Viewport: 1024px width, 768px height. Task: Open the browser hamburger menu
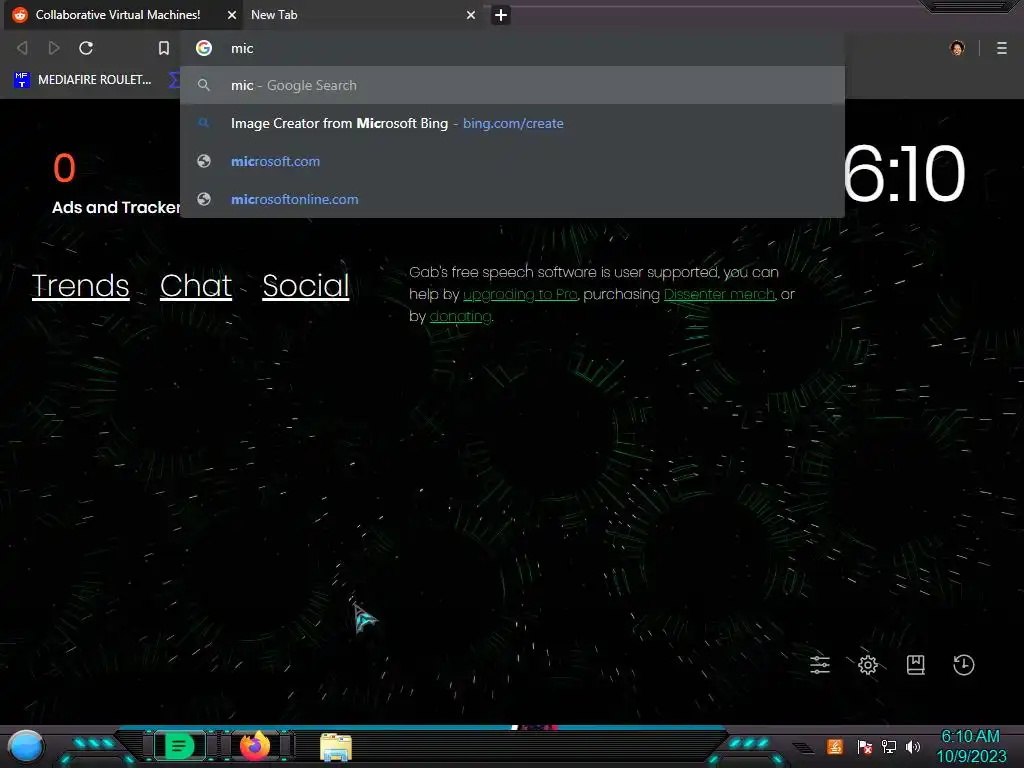(1002, 48)
